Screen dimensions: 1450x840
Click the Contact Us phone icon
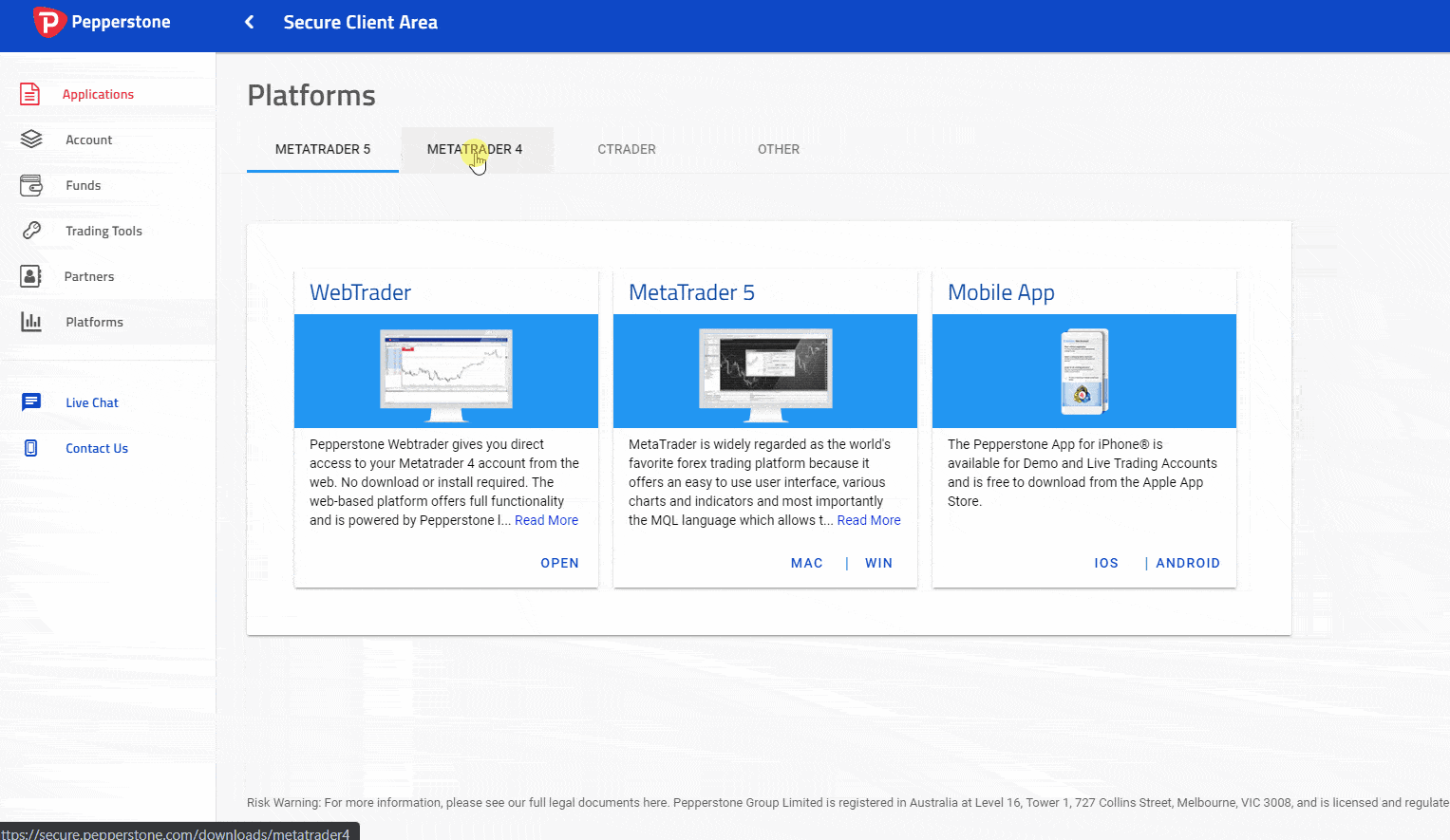[x=31, y=448]
